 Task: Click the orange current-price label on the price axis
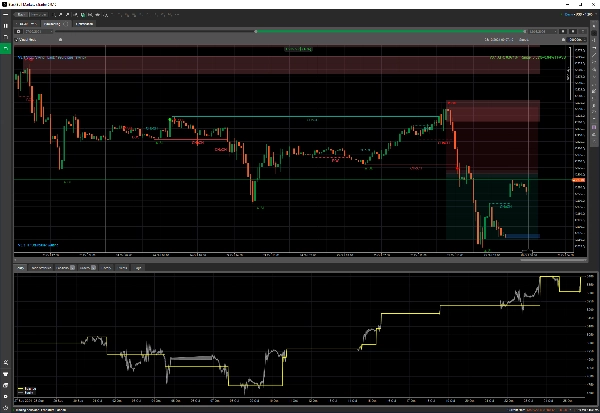[x=579, y=180]
